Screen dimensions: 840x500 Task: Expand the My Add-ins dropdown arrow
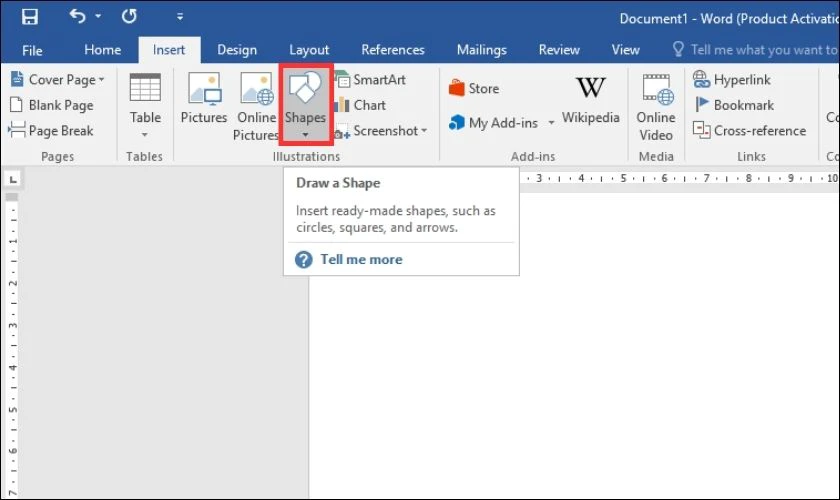click(x=551, y=123)
